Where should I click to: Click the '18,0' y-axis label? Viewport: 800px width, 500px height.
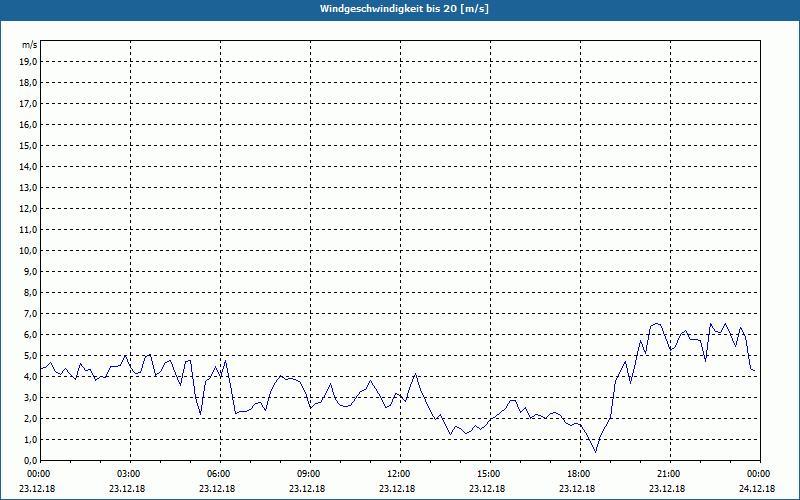[x=28, y=83]
